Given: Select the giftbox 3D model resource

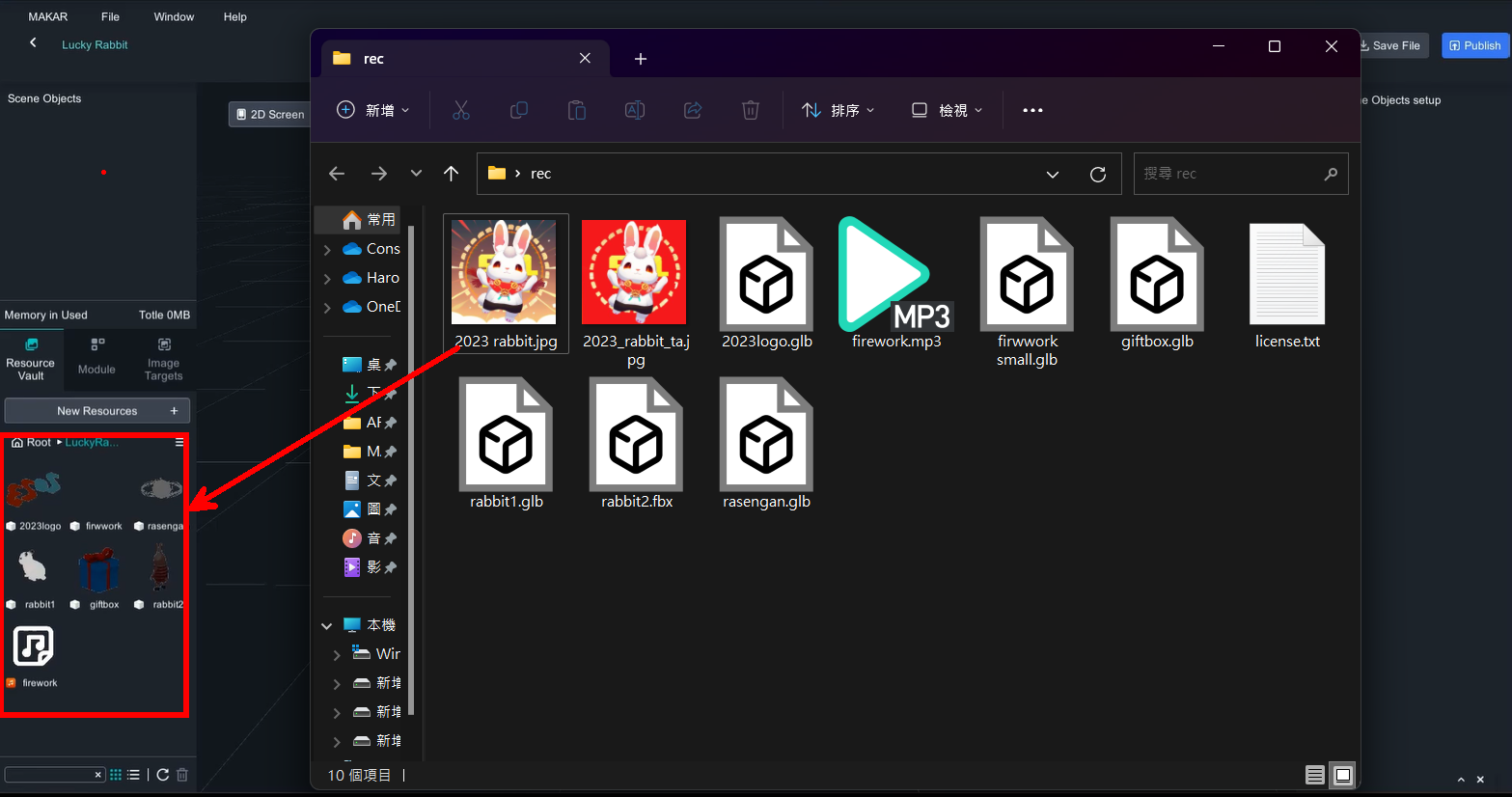Looking at the screenshot, I should pyautogui.click(x=98, y=571).
